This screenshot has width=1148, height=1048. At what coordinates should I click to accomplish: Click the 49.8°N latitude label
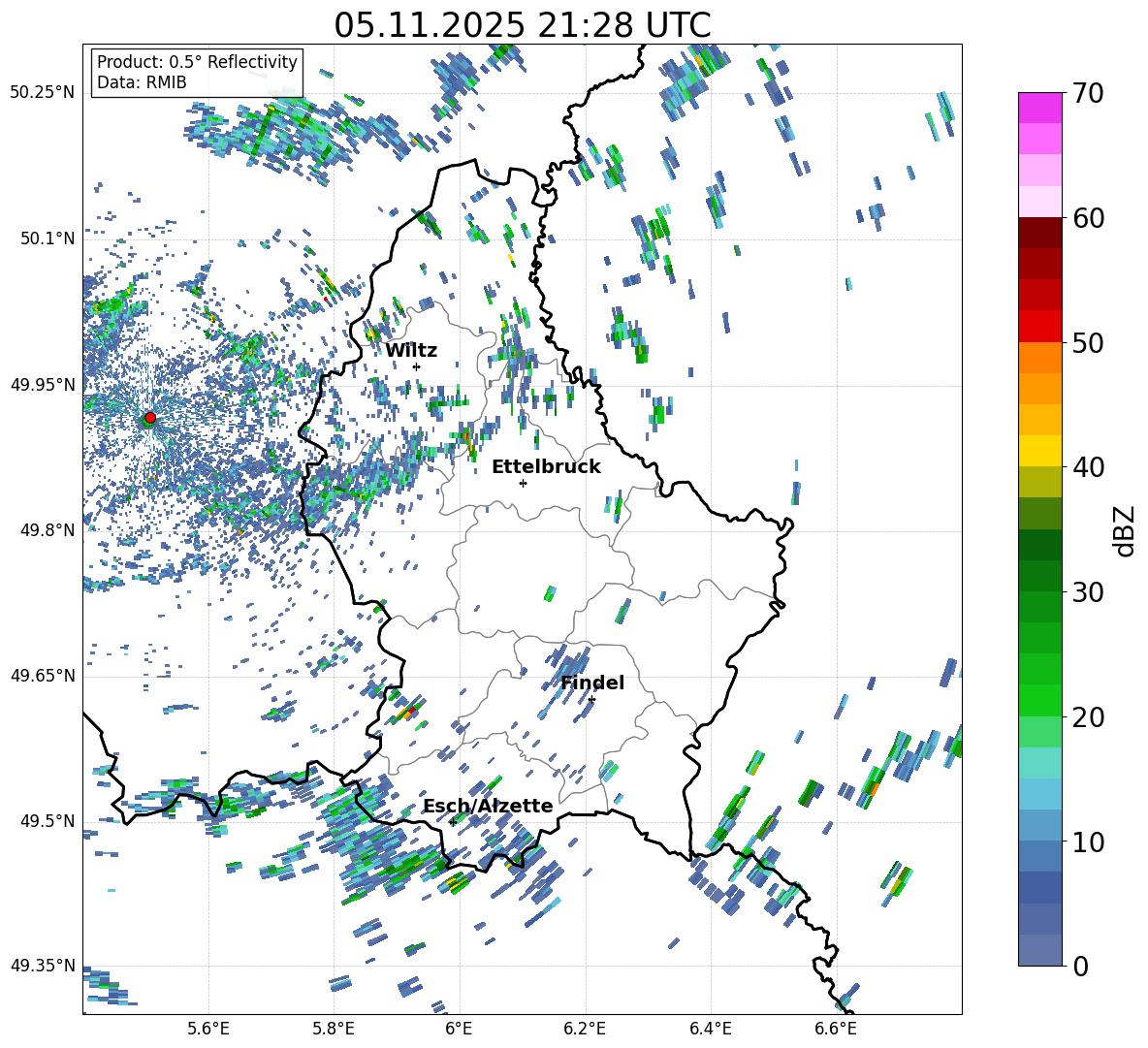coord(48,529)
